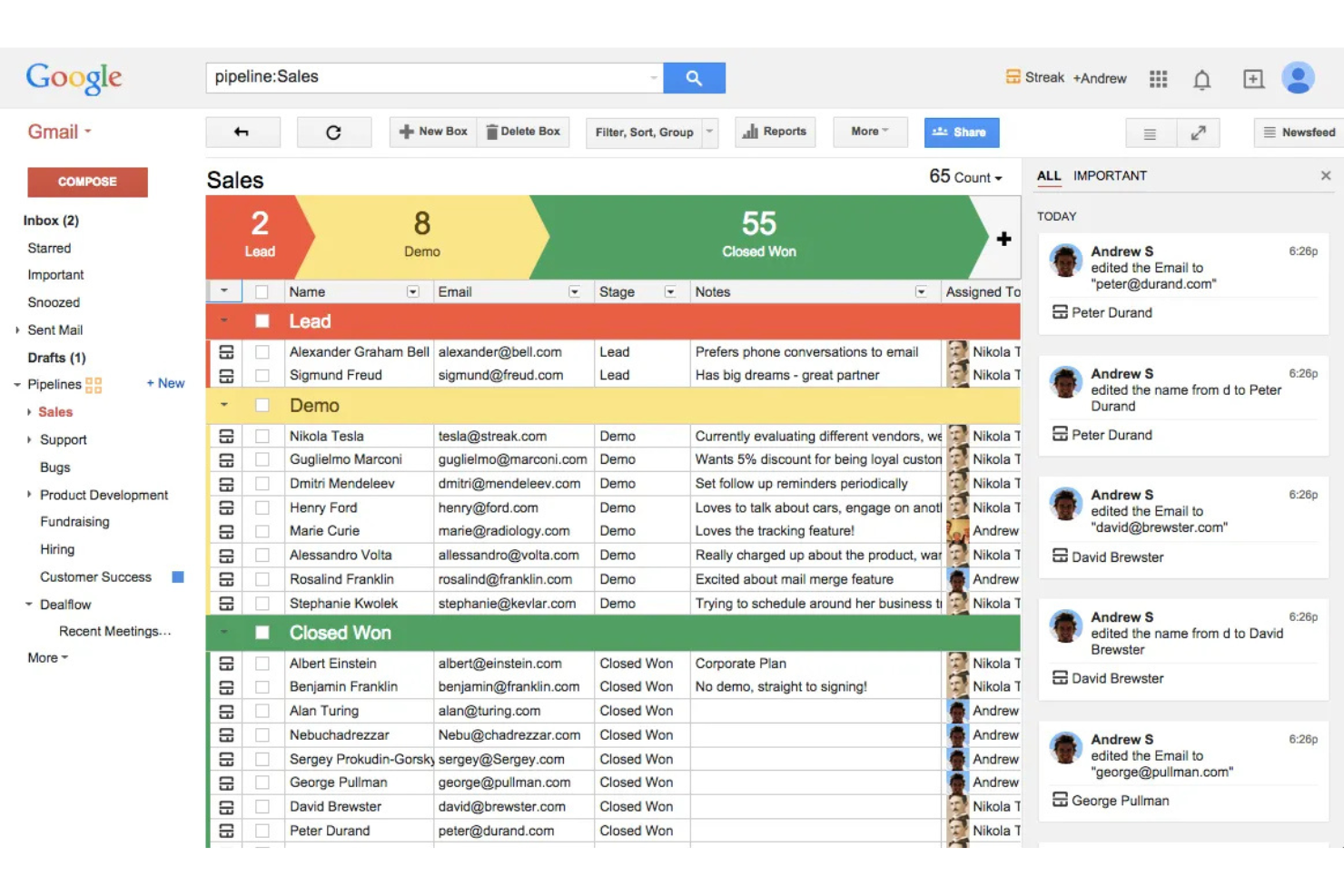Toggle the header select-all checkbox

[x=262, y=292]
